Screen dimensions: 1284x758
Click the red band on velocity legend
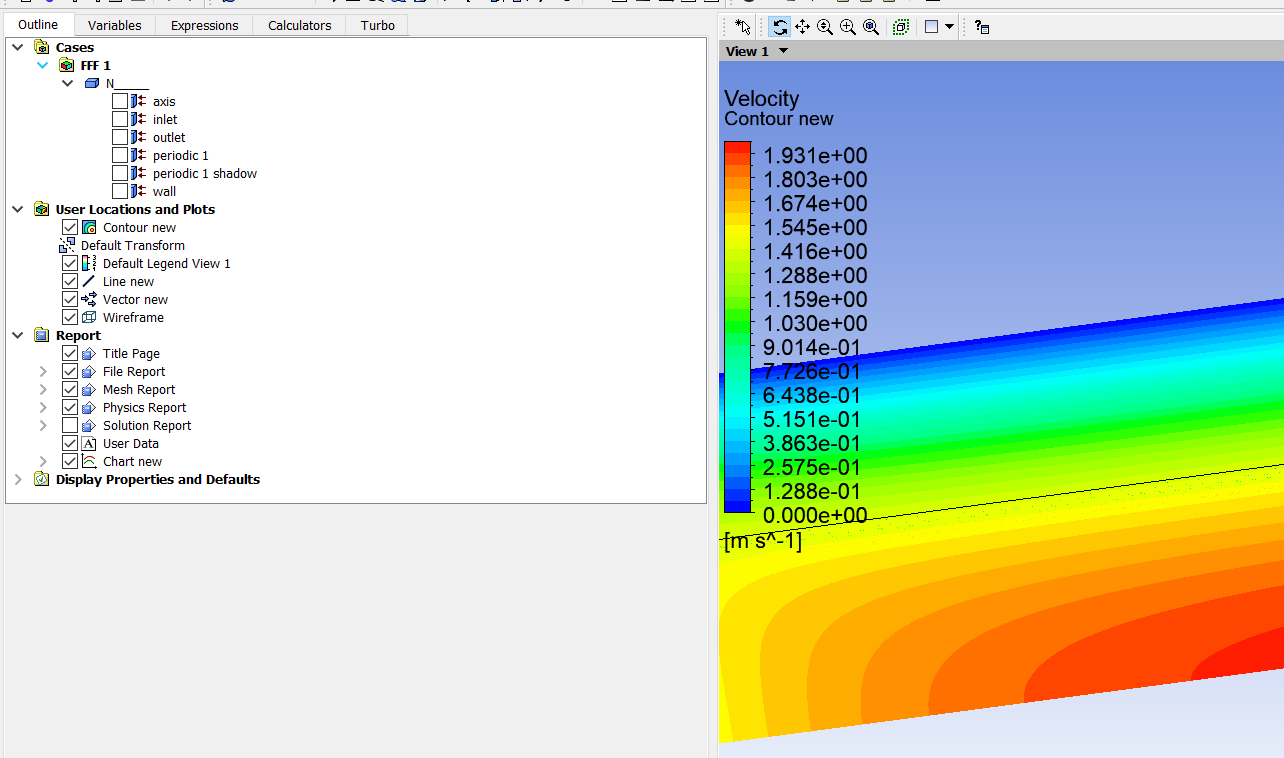click(x=737, y=150)
